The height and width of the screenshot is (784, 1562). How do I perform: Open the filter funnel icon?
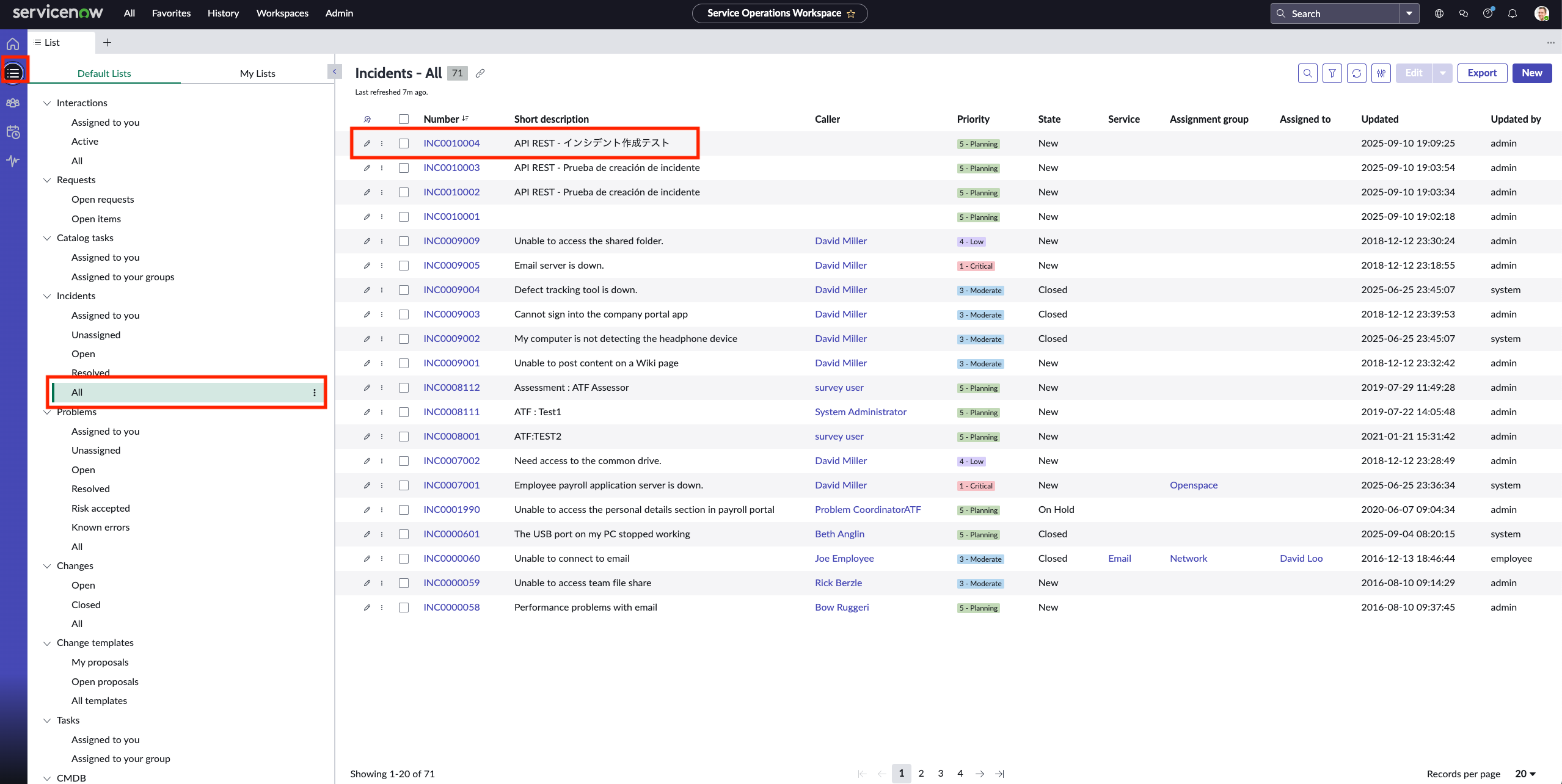pyautogui.click(x=1332, y=73)
